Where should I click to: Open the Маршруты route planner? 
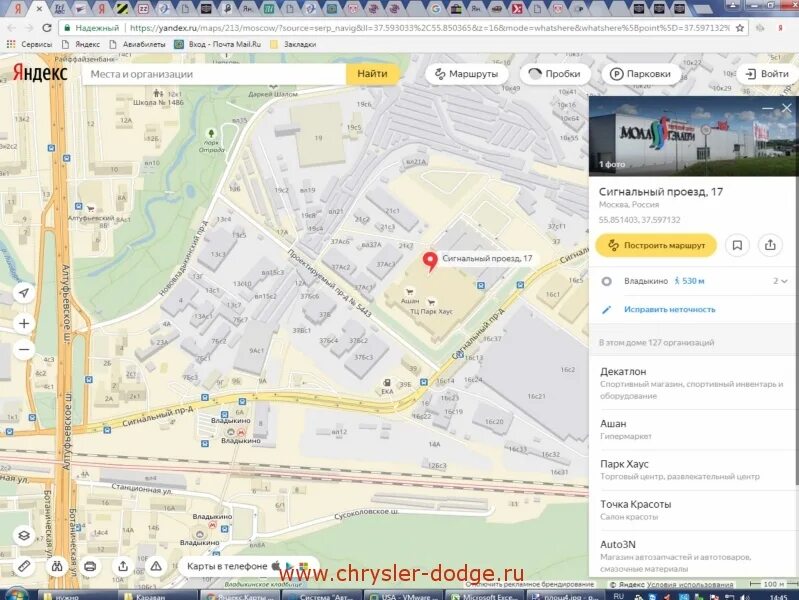tap(466, 74)
